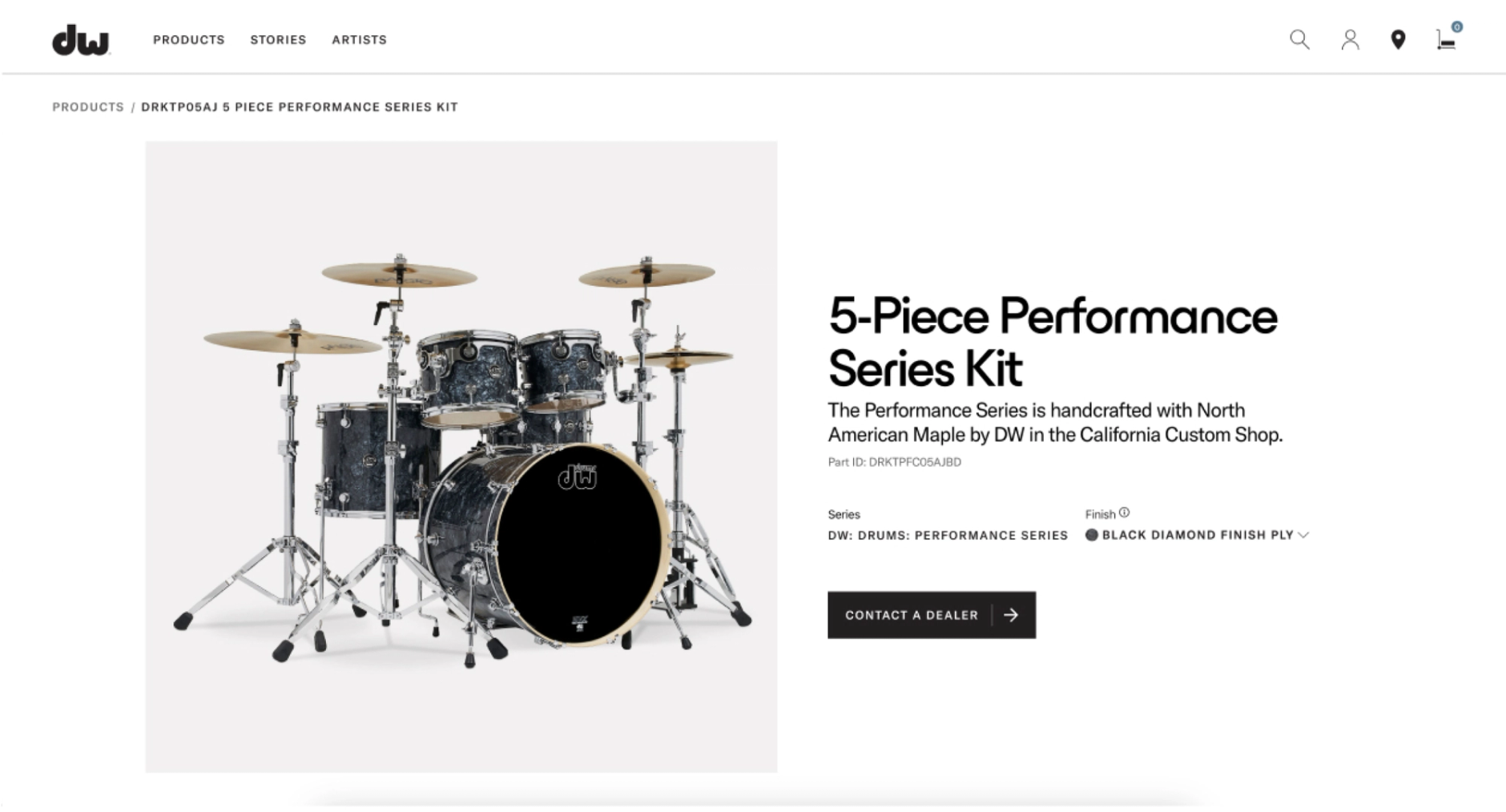Viewport: 1506px width, 812px height.
Task: Open the Stories menu
Action: pos(277,39)
